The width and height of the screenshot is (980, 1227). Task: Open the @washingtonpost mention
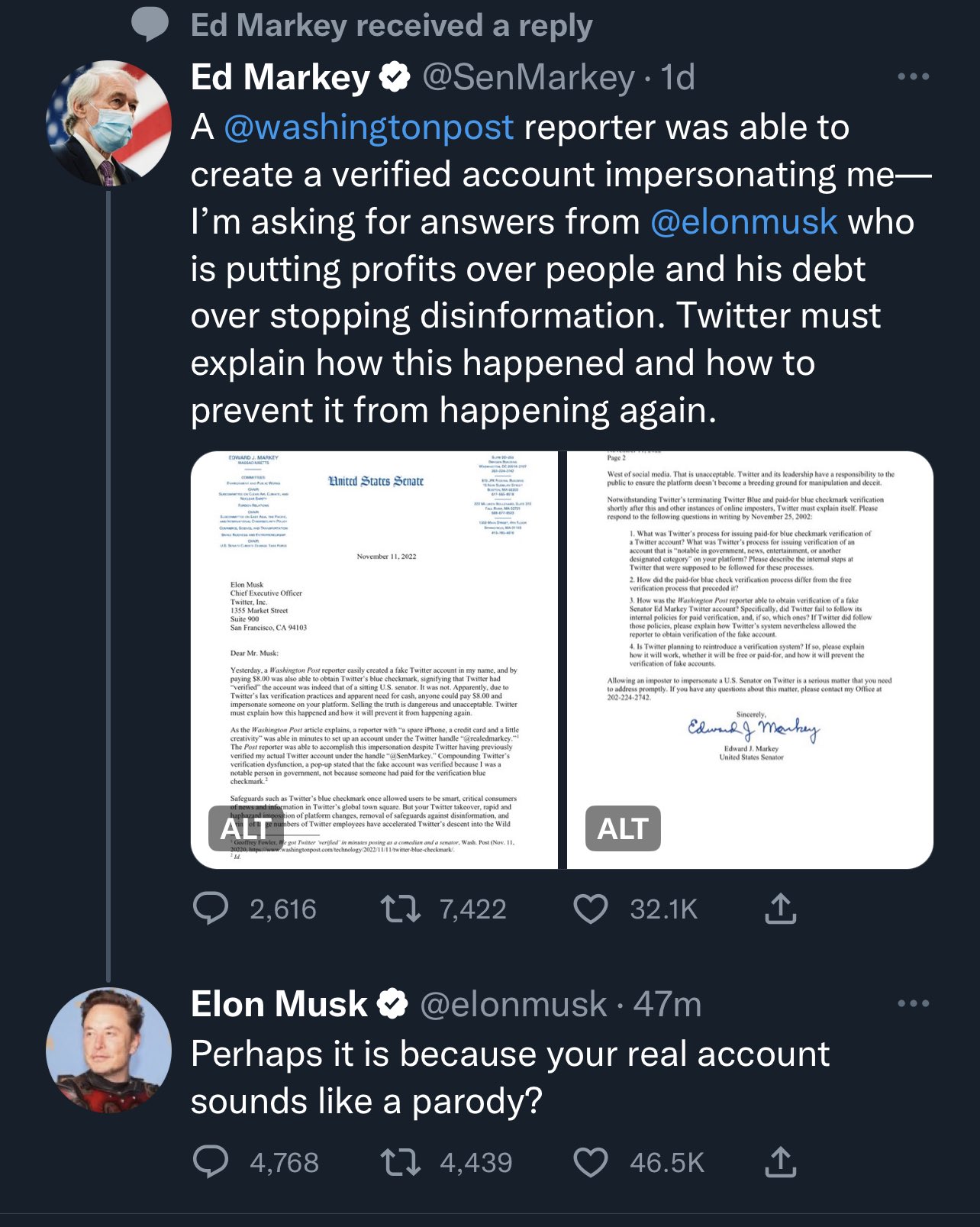[369, 128]
